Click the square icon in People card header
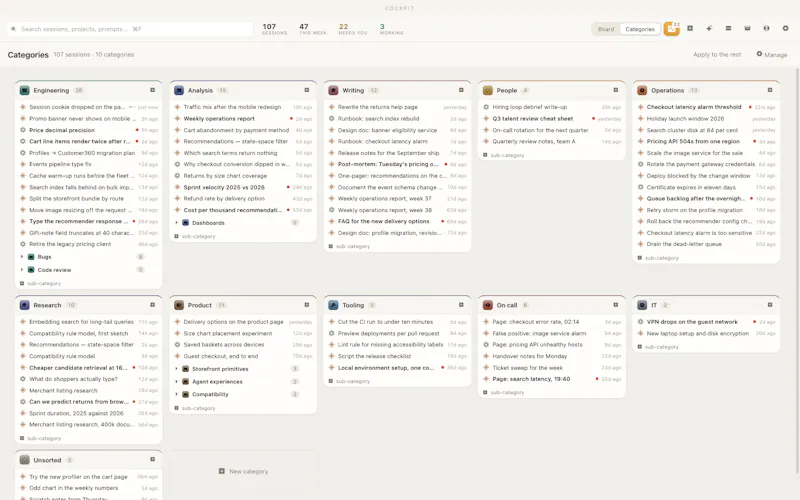 (616, 90)
